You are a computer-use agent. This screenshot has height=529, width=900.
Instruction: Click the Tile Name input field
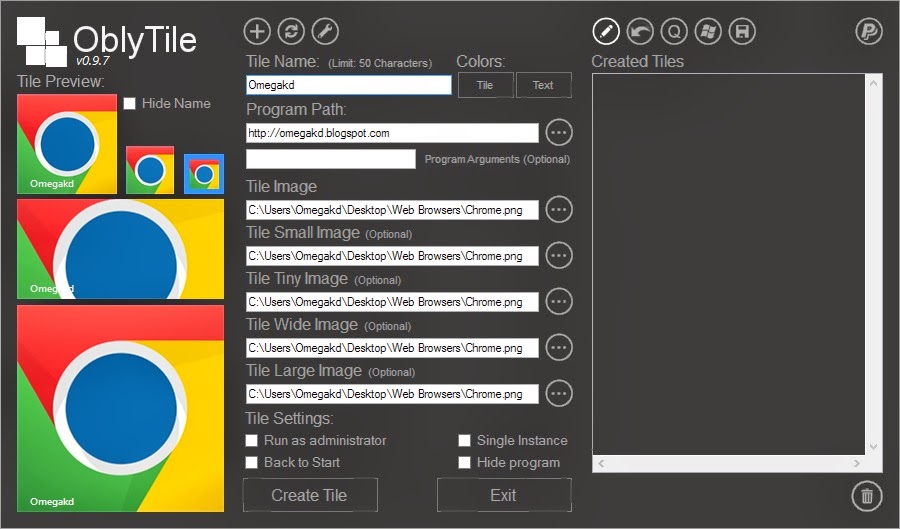(348, 85)
